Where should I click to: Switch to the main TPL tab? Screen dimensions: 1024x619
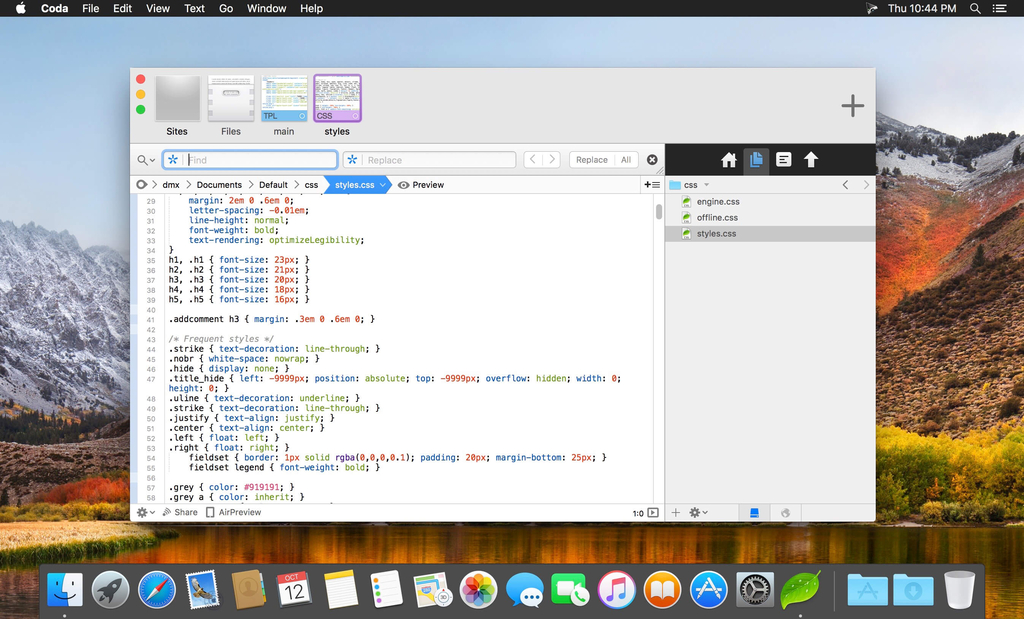click(284, 100)
